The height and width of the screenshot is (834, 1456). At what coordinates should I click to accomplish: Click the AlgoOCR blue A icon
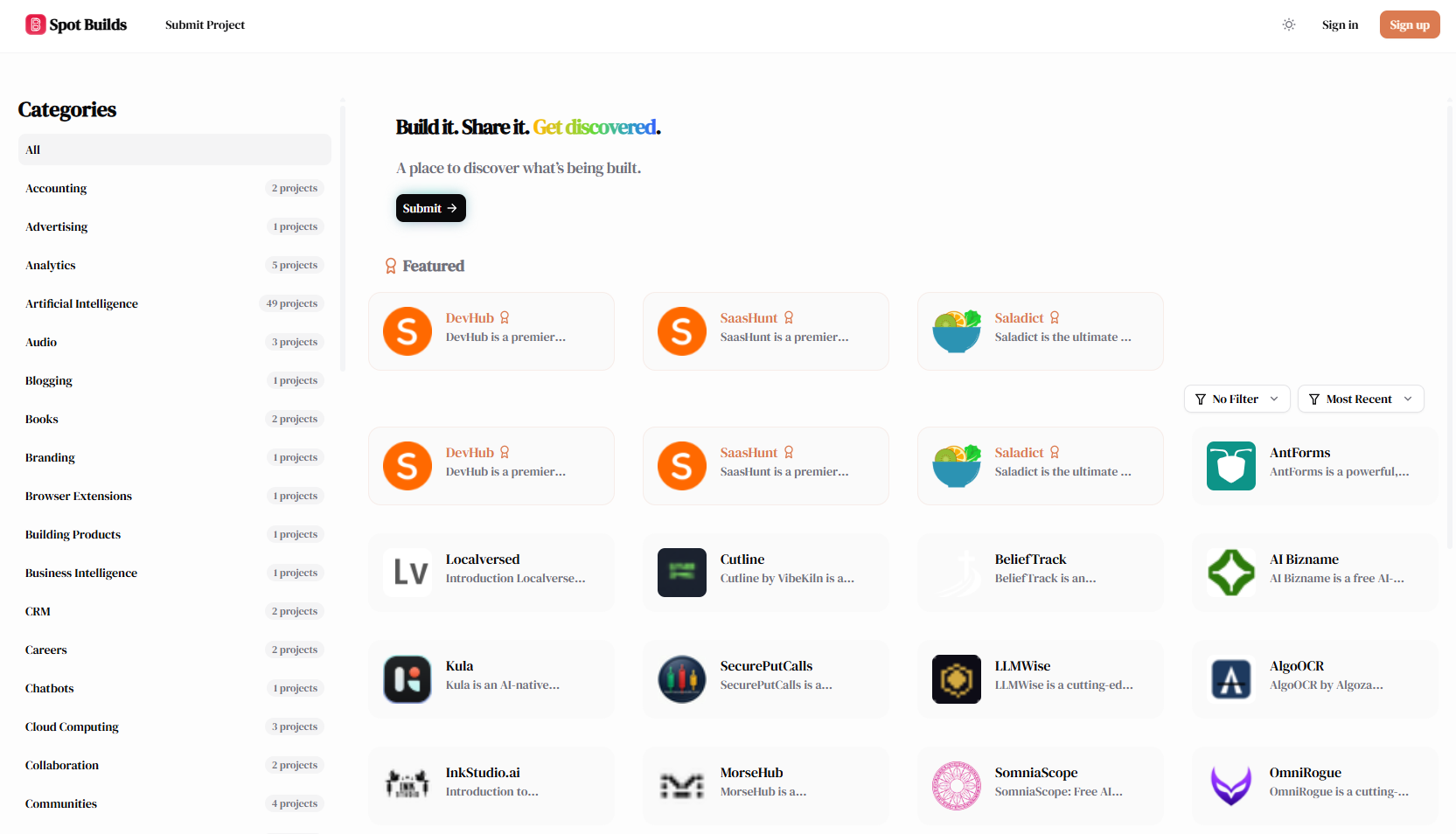[1231, 679]
